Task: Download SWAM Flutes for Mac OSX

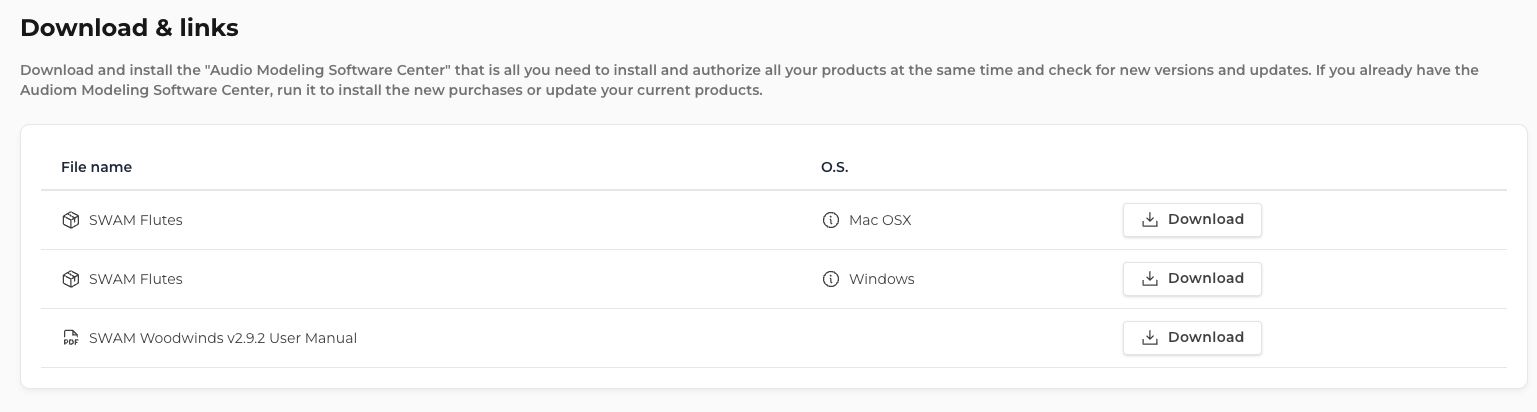Action: [1192, 220]
